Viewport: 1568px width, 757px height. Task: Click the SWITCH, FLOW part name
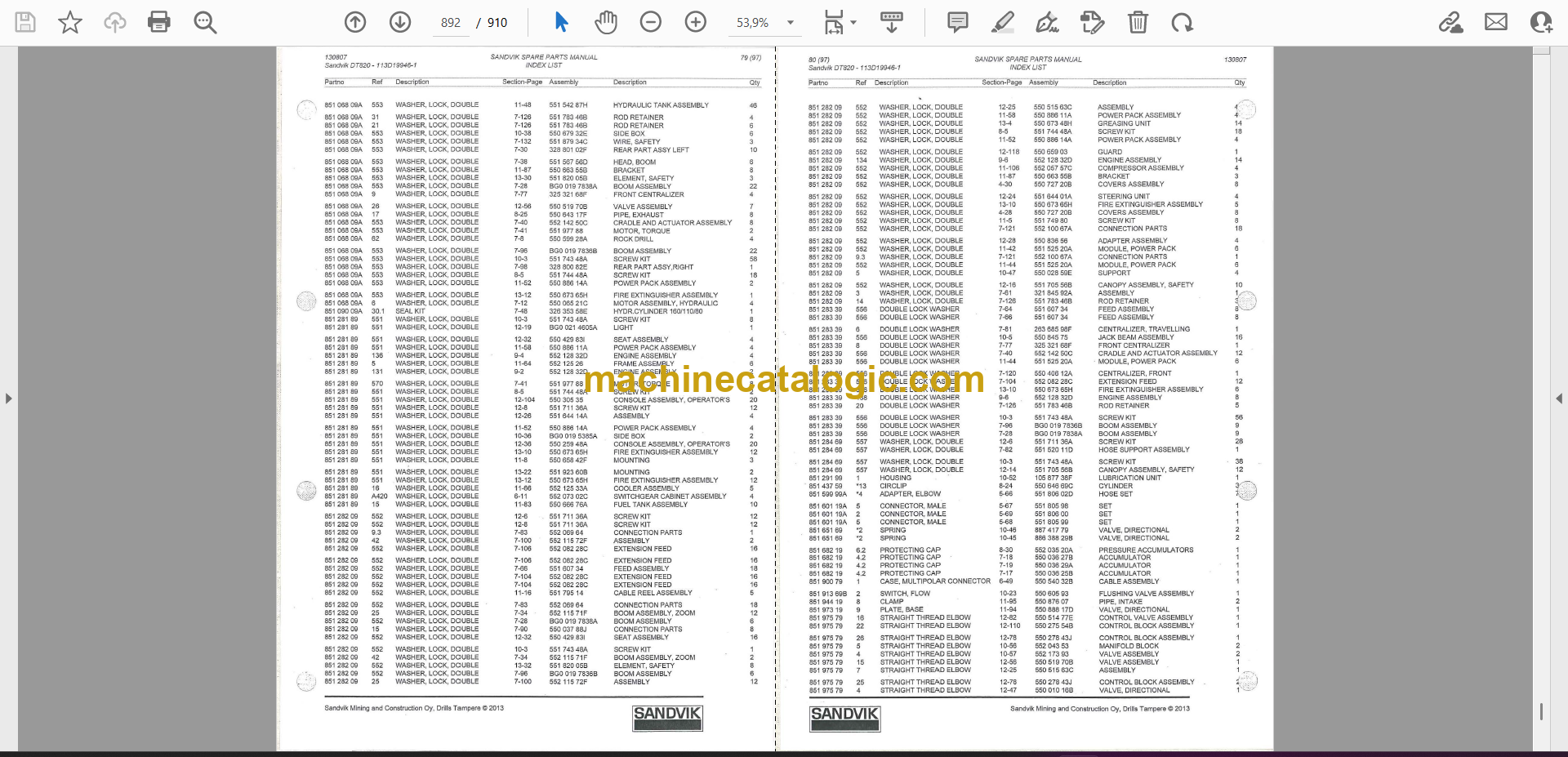(x=905, y=594)
